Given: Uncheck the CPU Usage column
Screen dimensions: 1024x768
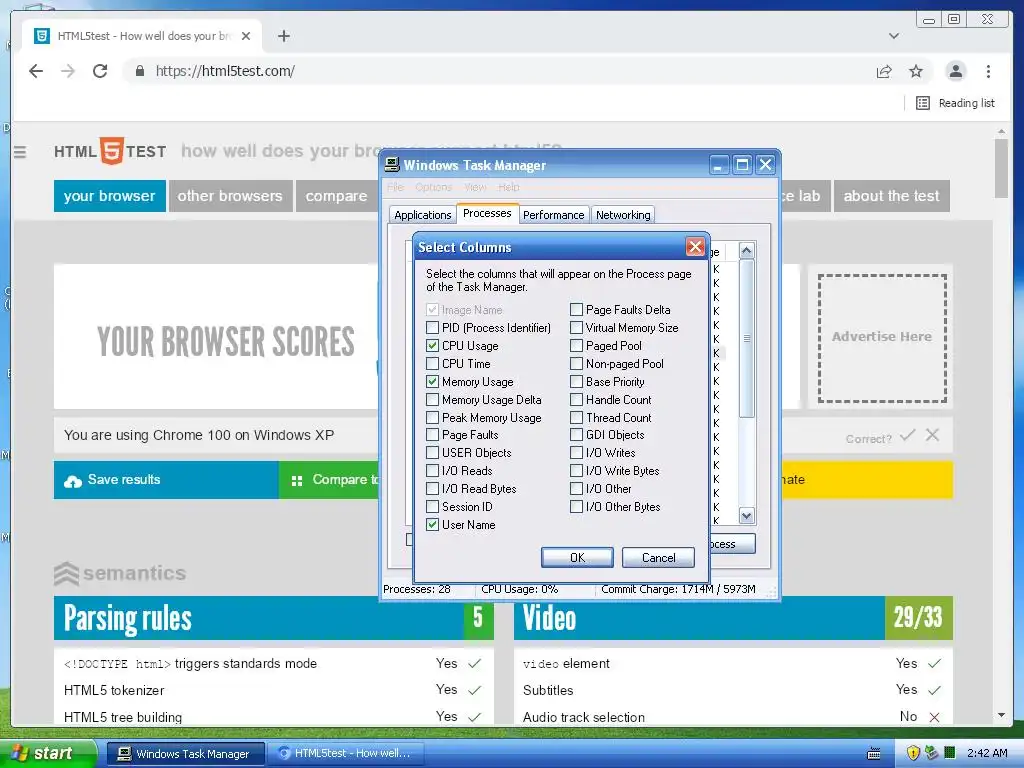Looking at the screenshot, I should coord(432,345).
